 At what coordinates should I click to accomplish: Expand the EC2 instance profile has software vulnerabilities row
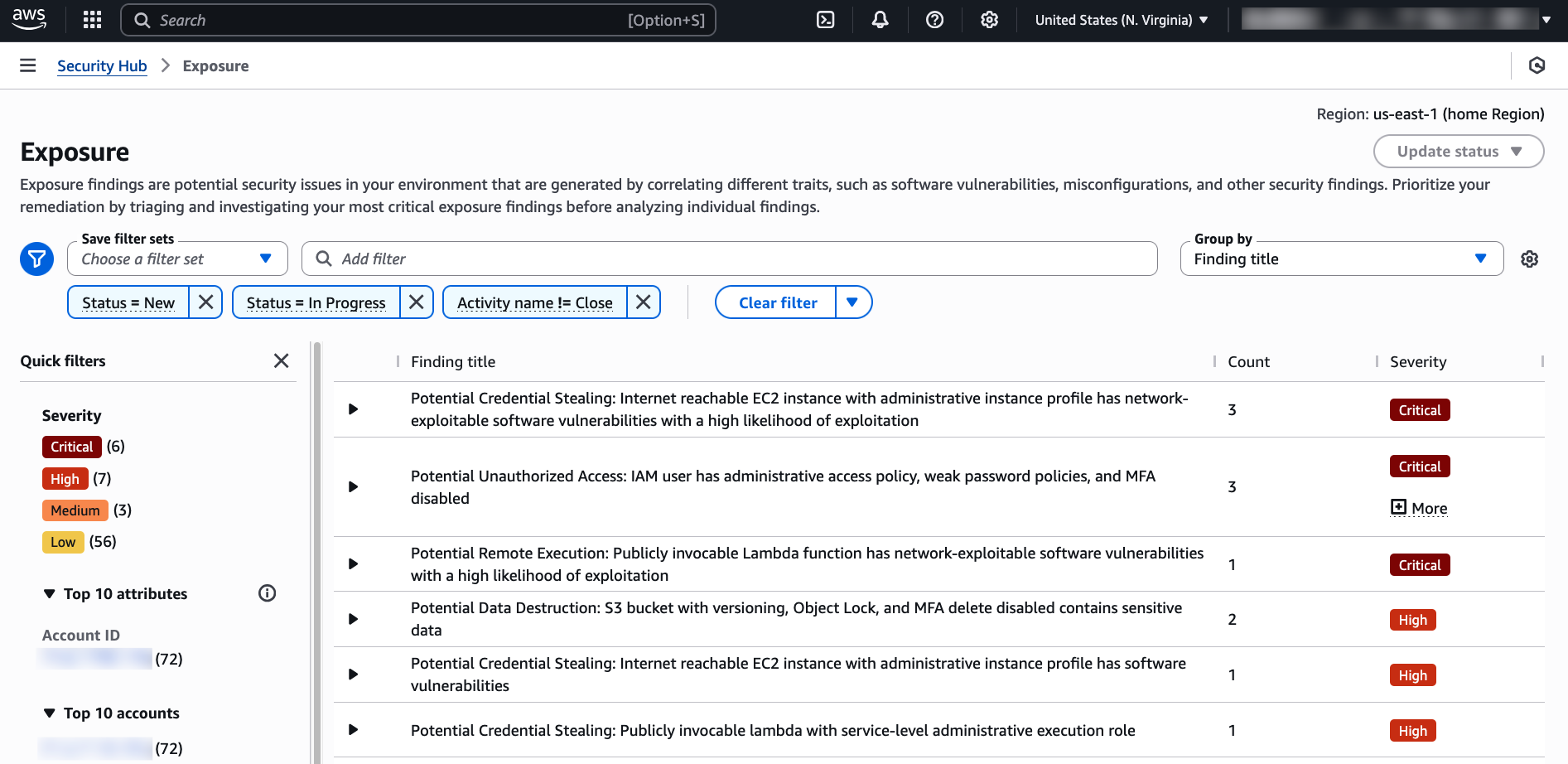click(353, 675)
